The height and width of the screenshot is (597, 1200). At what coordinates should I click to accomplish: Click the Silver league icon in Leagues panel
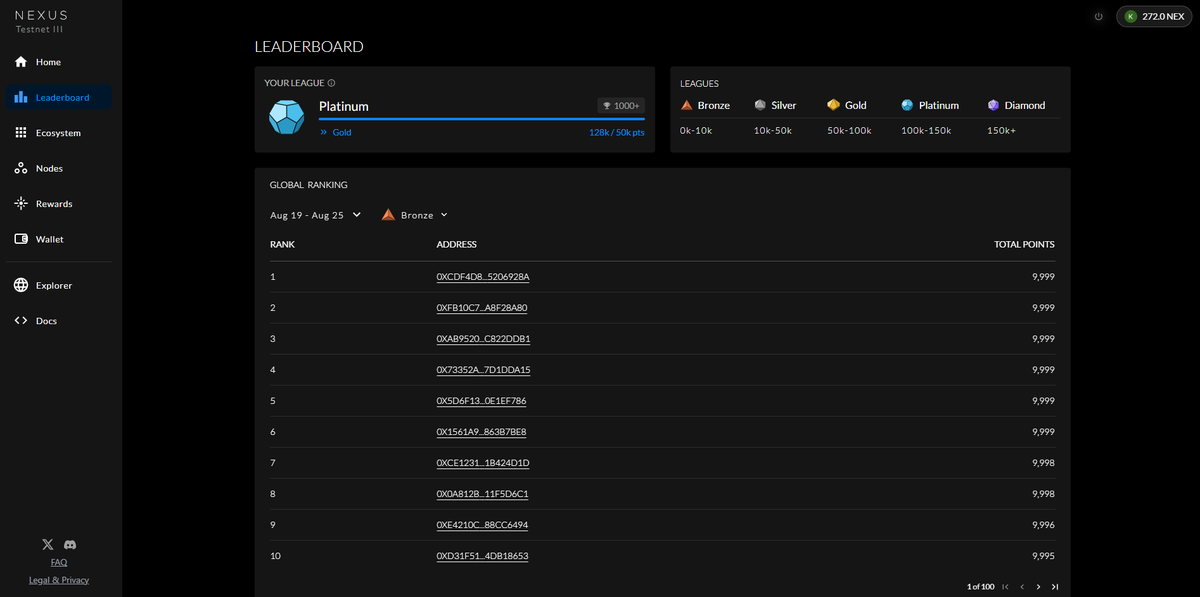click(x=760, y=105)
